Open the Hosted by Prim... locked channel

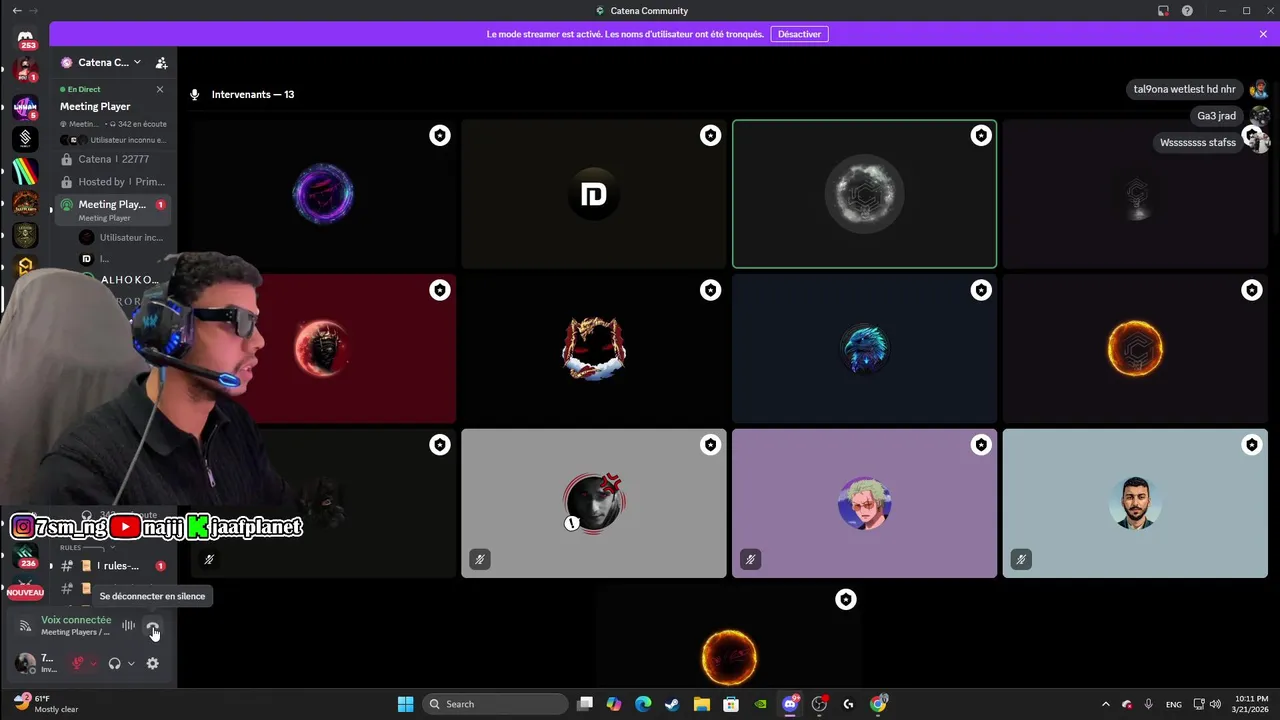[112, 182]
